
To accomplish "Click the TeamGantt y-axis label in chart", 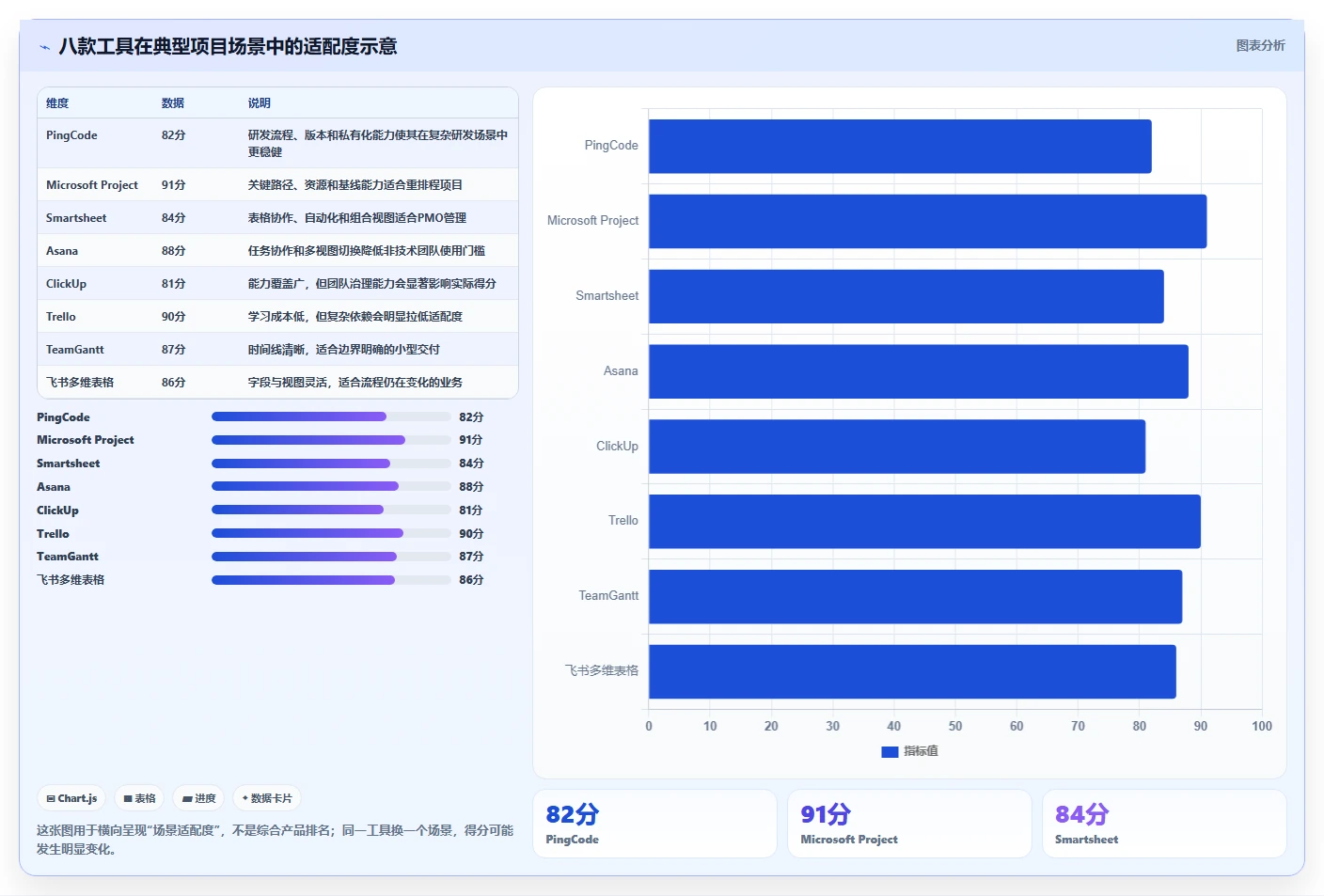I will click(x=608, y=596).
